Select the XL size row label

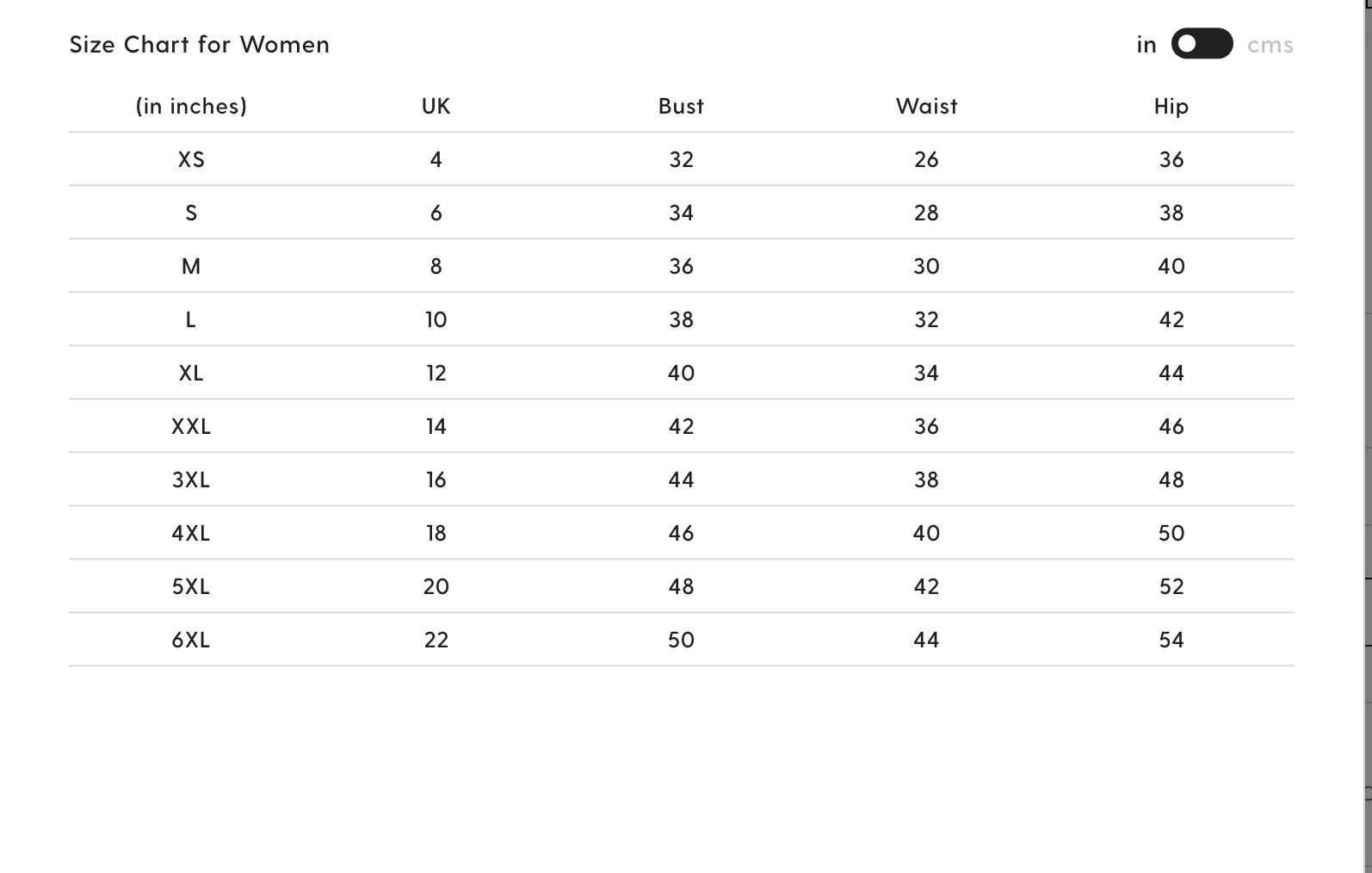point(191,373)
